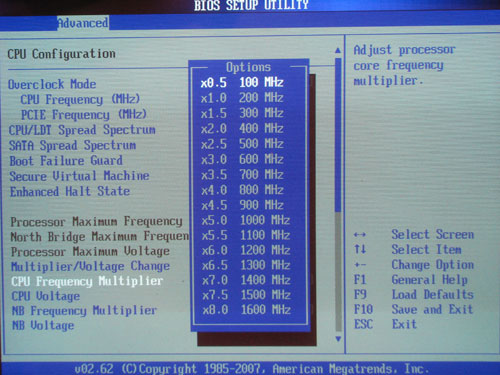Select Boot Failure Guard setting

[66, 161]
